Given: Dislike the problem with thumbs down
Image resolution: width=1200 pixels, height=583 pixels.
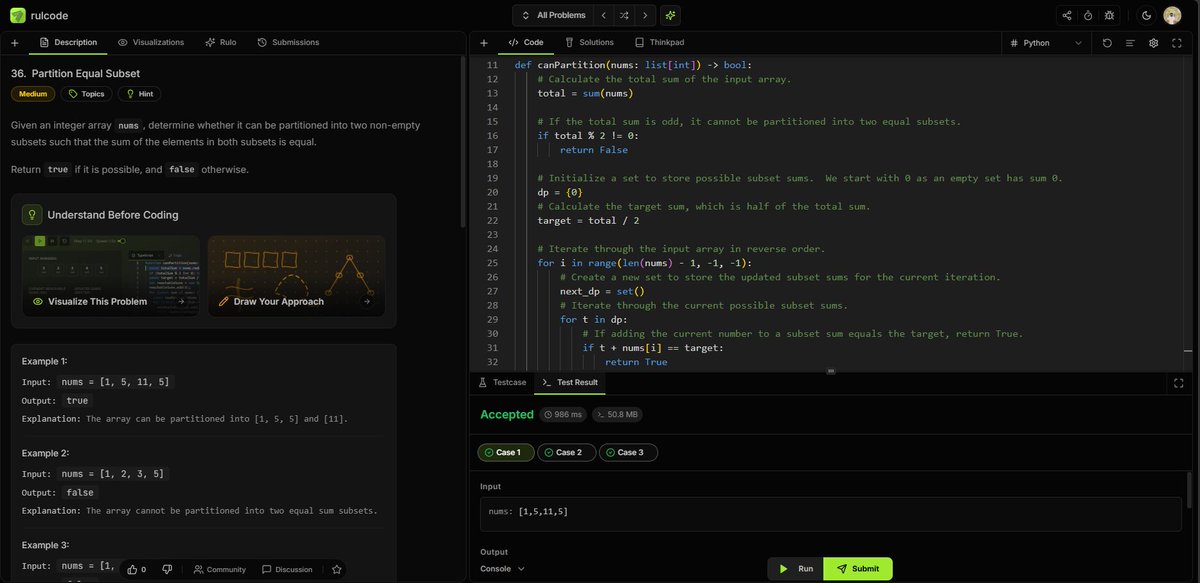Looking at the screenshot, I should pos(167,569).
